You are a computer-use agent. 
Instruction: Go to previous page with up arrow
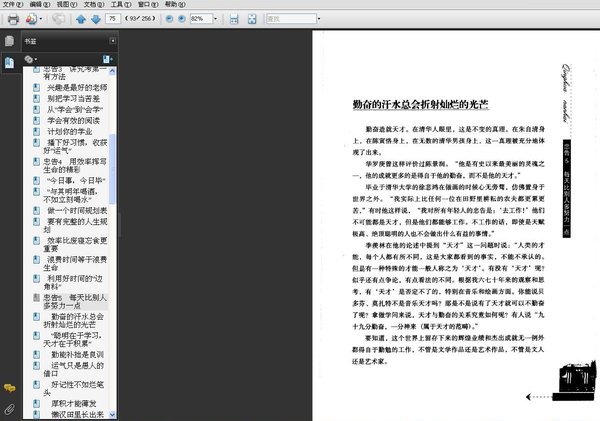click(x=81, y=19)
